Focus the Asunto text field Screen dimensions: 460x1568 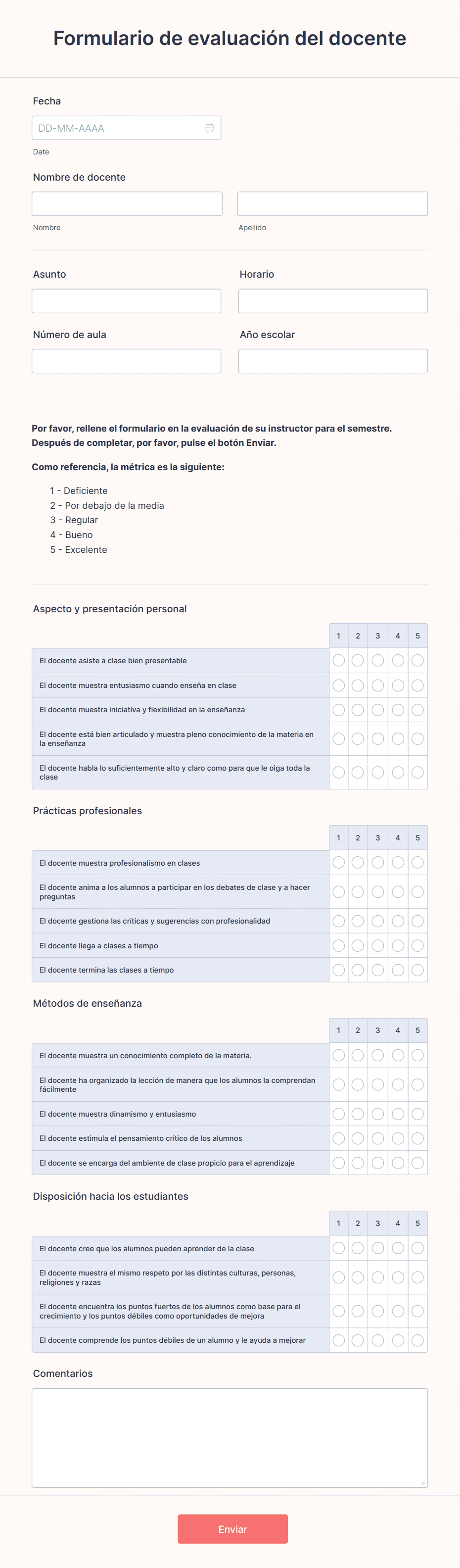coord(127,301)
